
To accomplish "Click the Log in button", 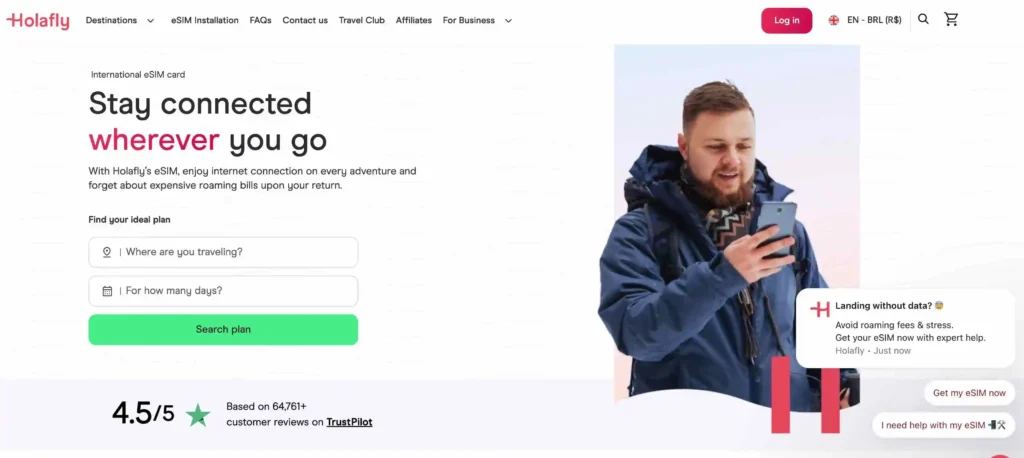I will pos(786,20).
